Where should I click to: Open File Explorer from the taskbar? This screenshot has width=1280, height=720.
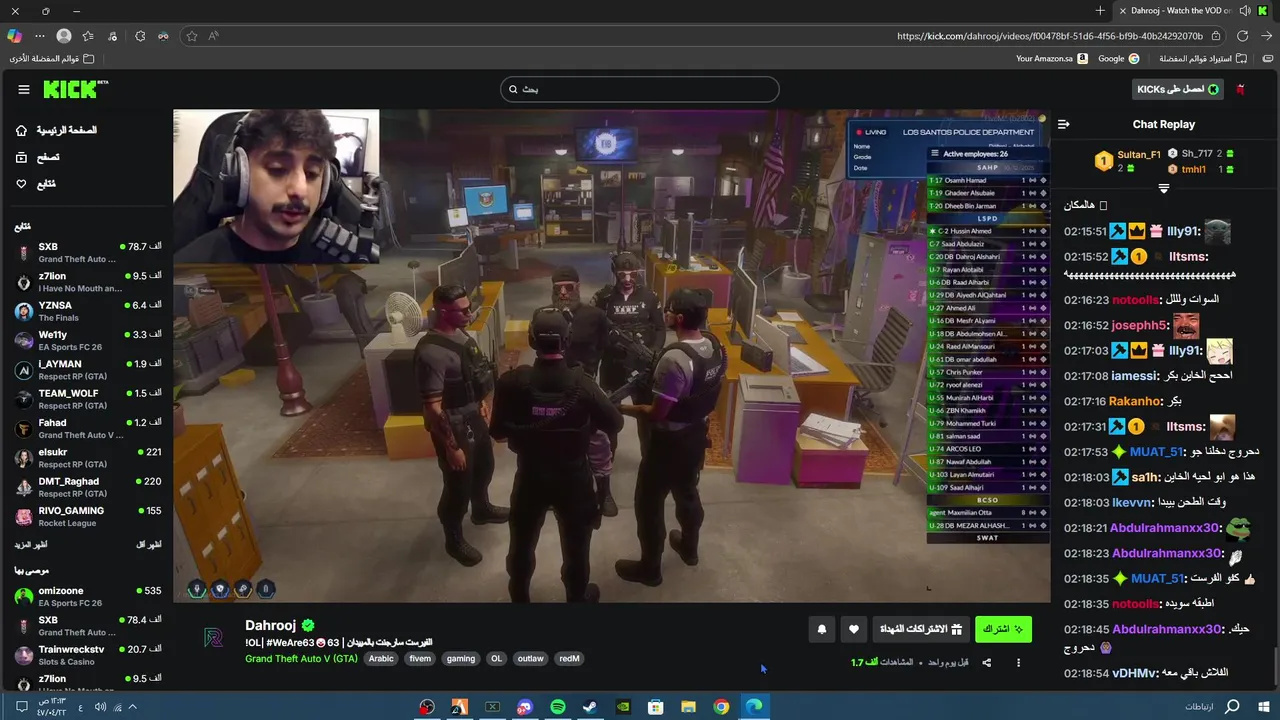pyautogui.click(x=688, y=707)
